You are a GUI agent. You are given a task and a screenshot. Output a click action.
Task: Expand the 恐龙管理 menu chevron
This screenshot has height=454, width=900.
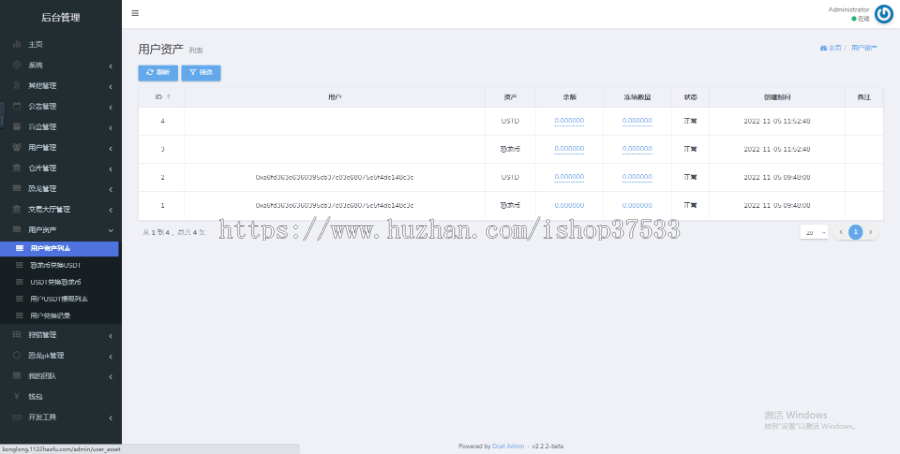110,189
